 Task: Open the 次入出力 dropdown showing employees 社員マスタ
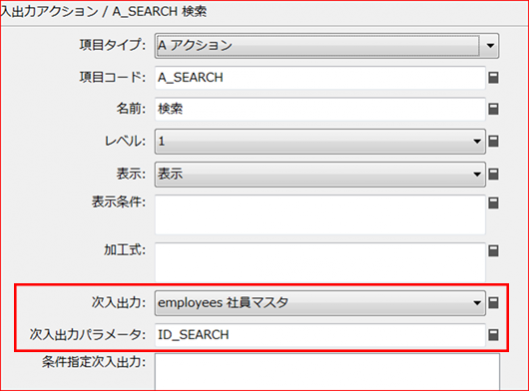click(x=320, y=303)
